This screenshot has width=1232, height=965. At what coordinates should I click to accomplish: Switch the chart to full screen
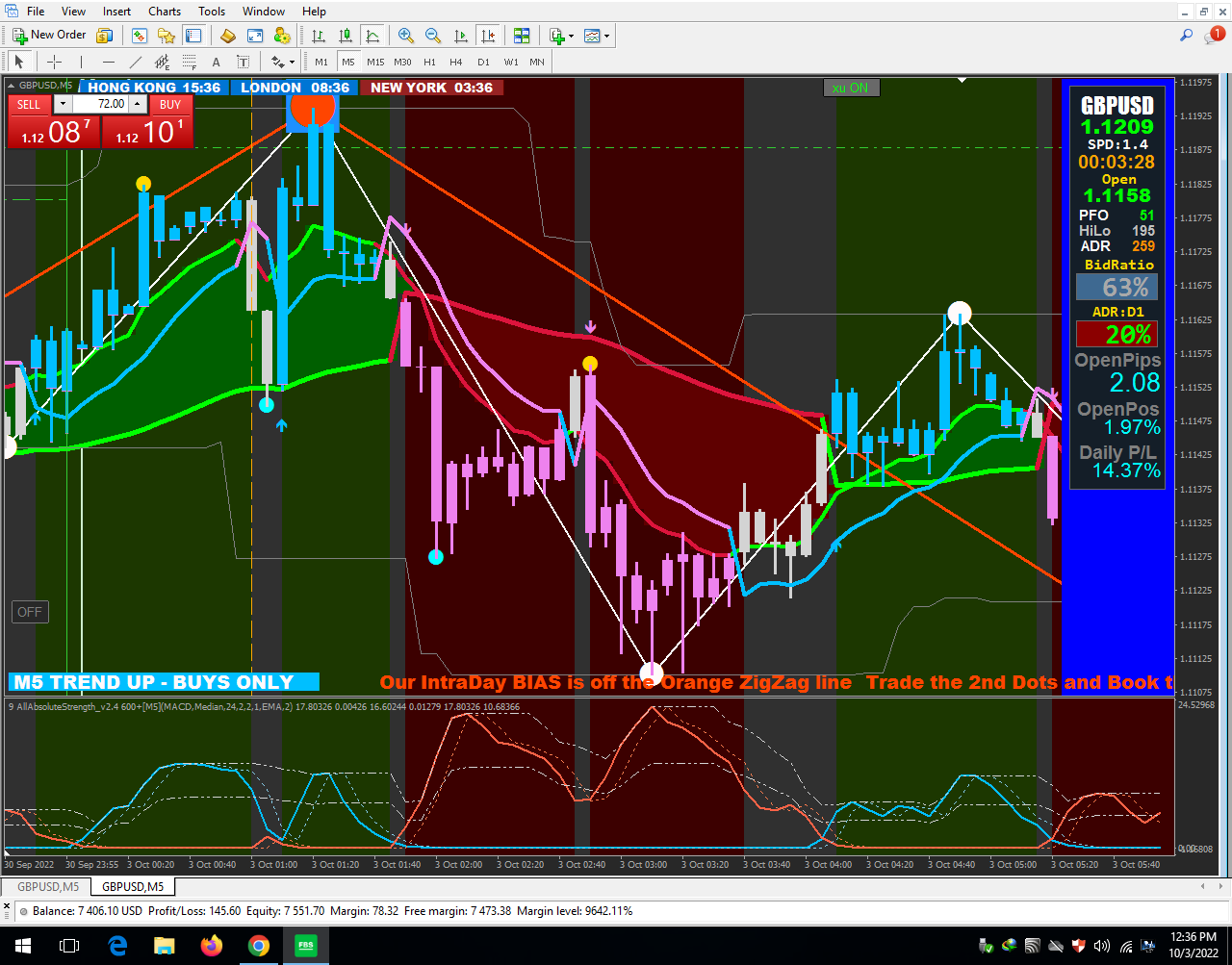[255, 36]
